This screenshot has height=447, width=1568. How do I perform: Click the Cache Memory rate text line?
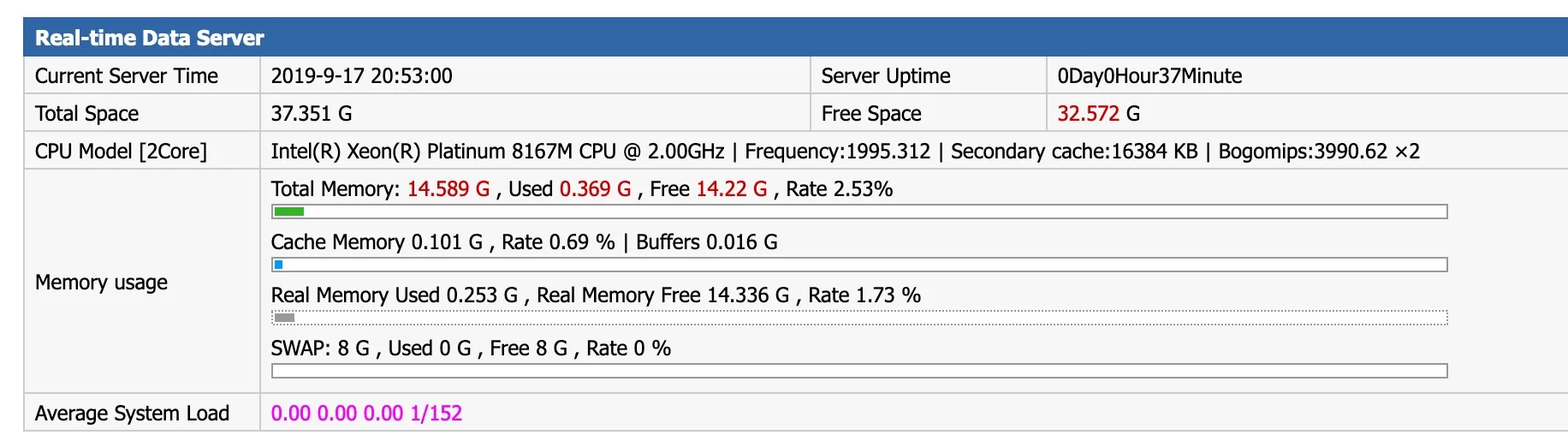pos(524,242)
